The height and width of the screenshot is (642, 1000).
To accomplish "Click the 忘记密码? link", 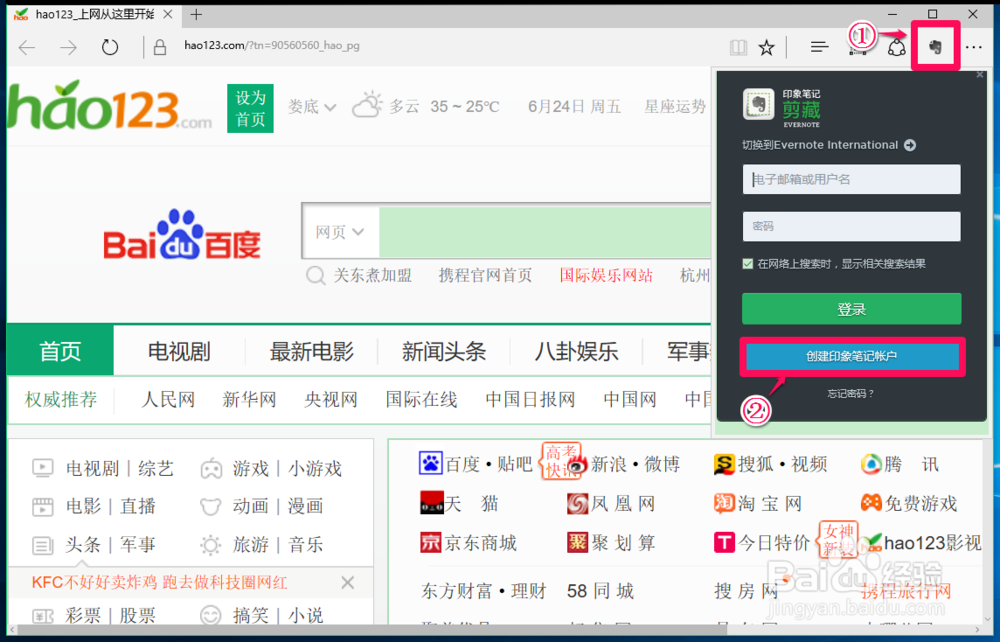I will (851, 394).
